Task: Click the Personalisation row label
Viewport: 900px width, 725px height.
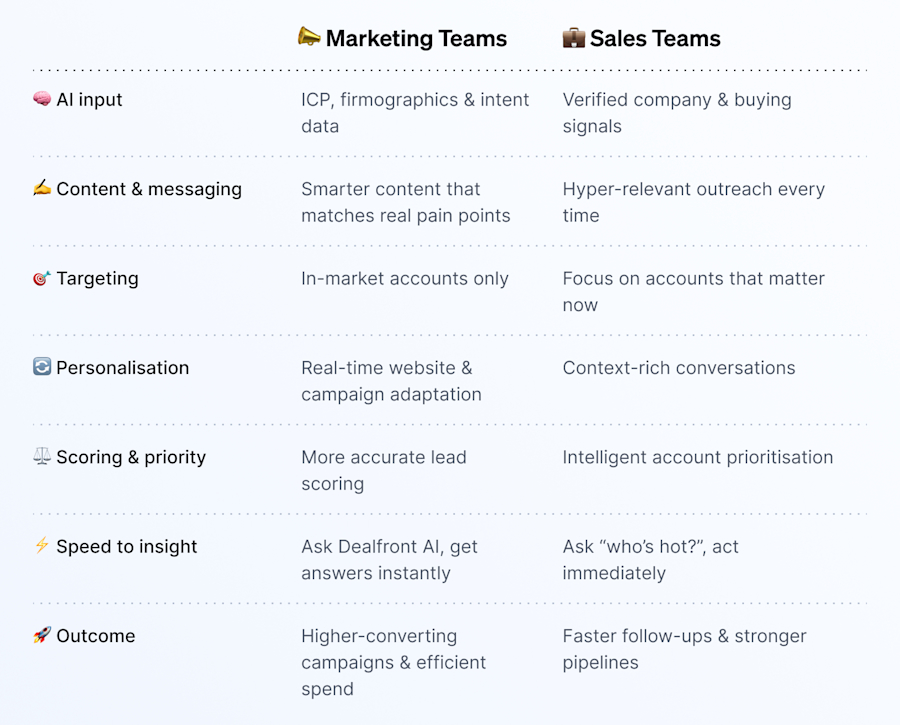Action: pos(122,367)
